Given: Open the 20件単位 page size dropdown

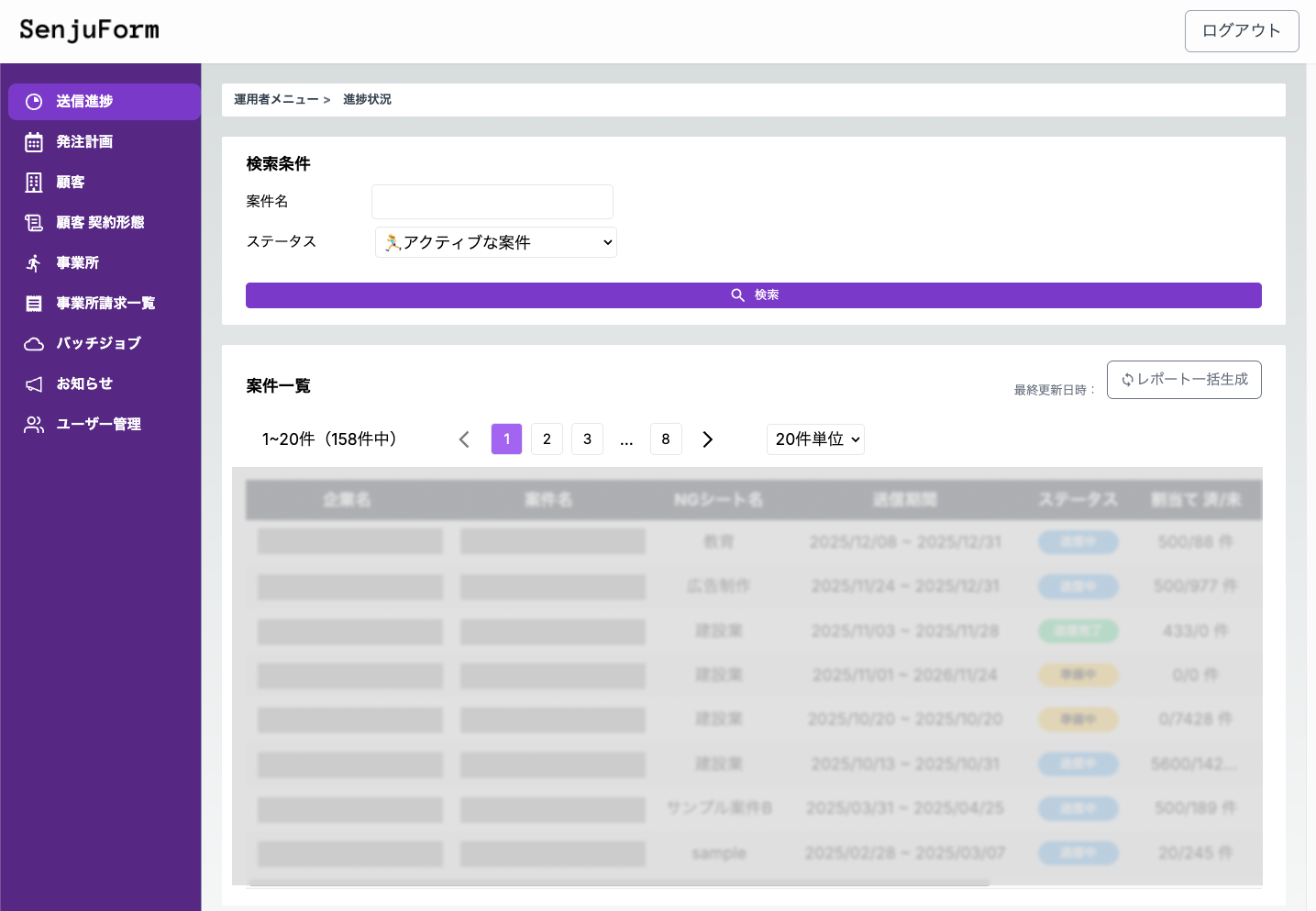Looking at the screenshot, I should point(814,439).
